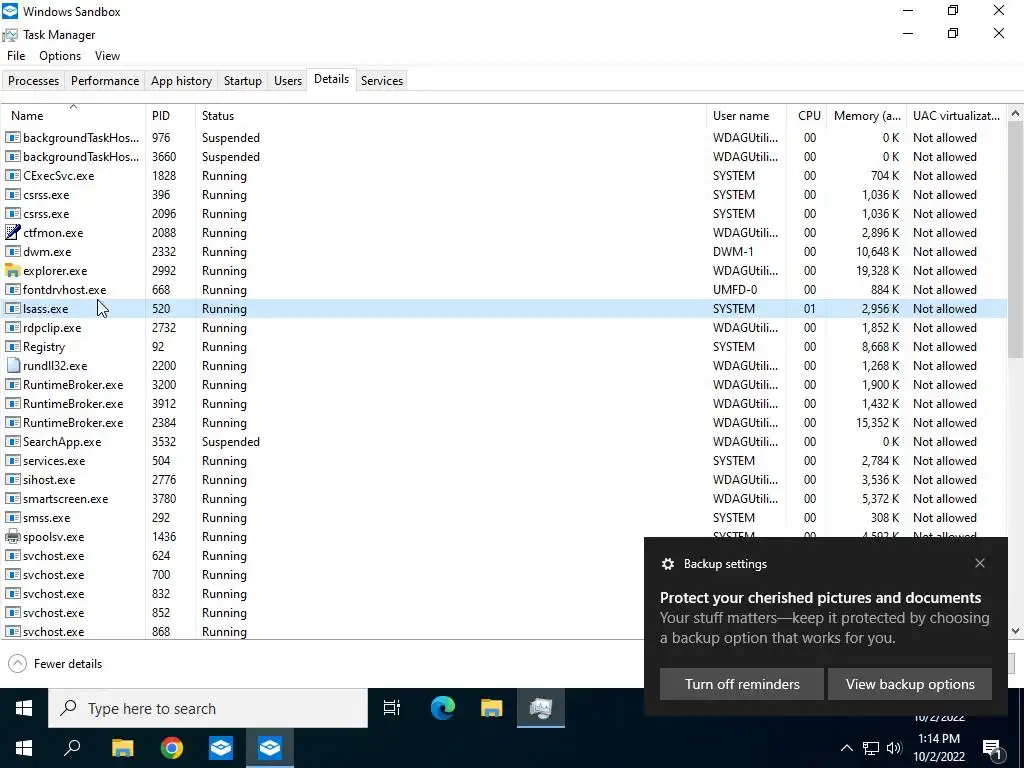Select svchost.exe with PID 624

pos(322,556)
